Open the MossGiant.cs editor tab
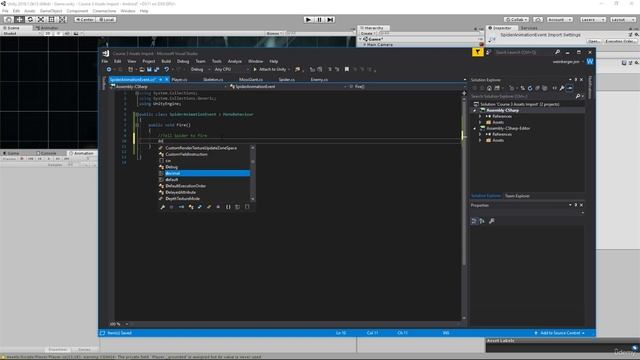This screenshot has height=360, width=640. click(x=251, y=80)
